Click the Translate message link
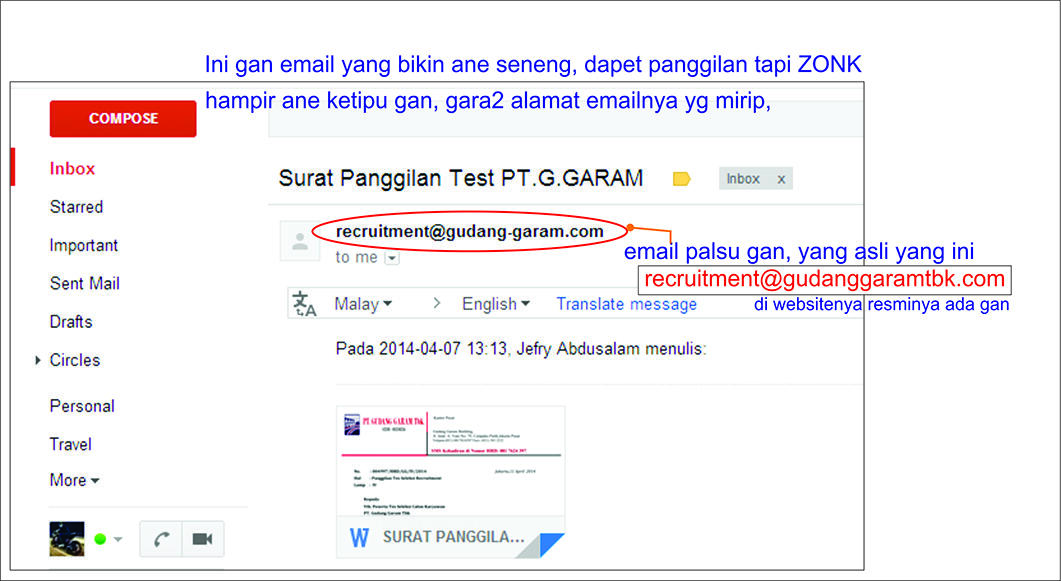The height and width of the screenshot is (581, 1061). (x=627, y=304)
